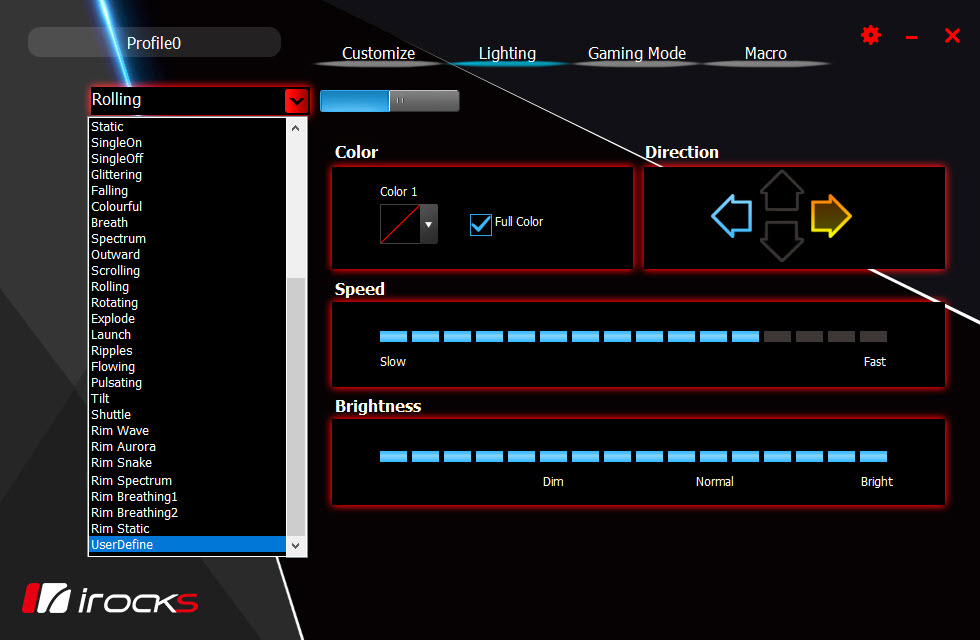Screen dimensions: 980x640
Task: Choose Rim Spectrum from the effect list
Action: point(188,481)
